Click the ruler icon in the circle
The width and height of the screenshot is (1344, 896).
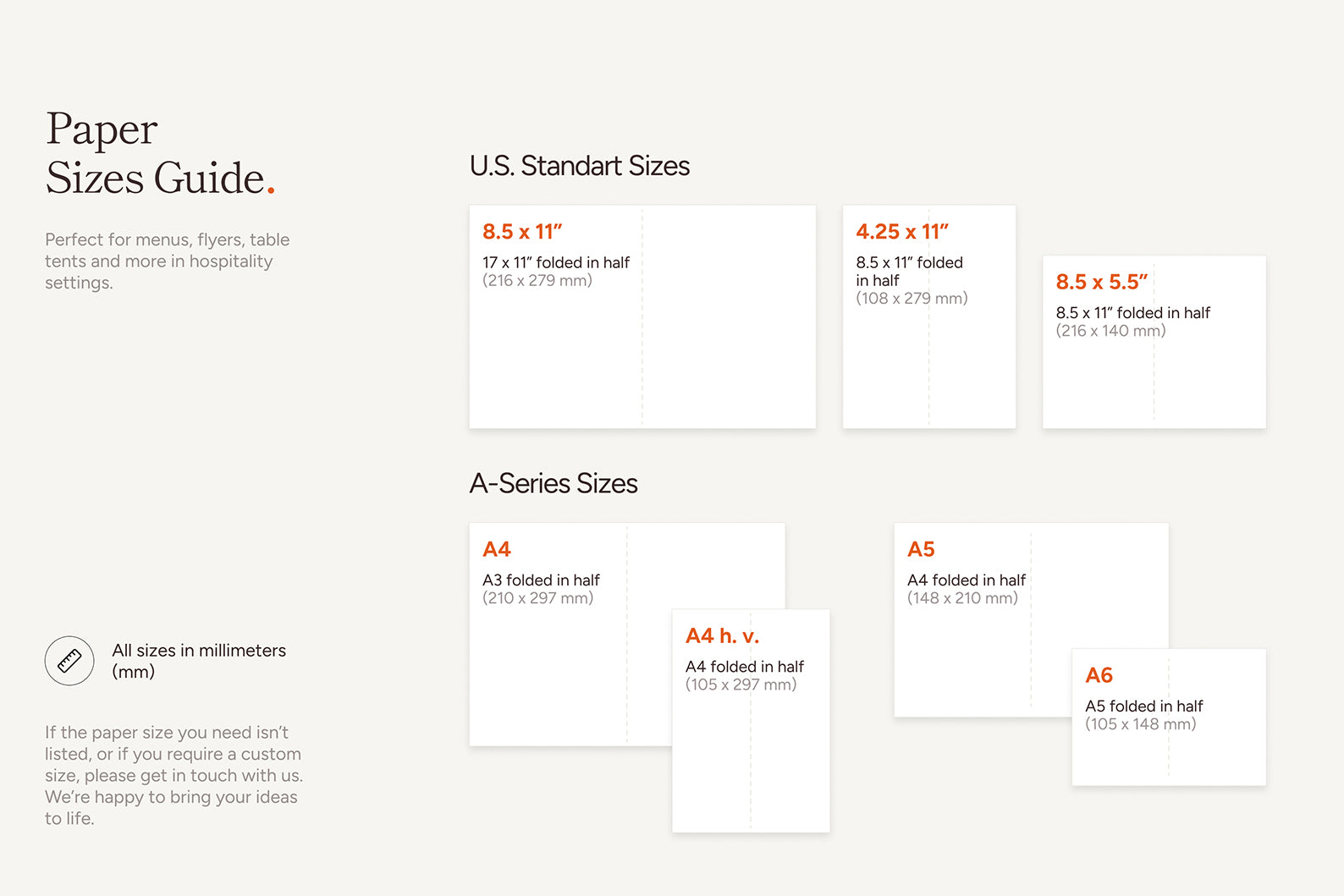(x=69, y=661)
